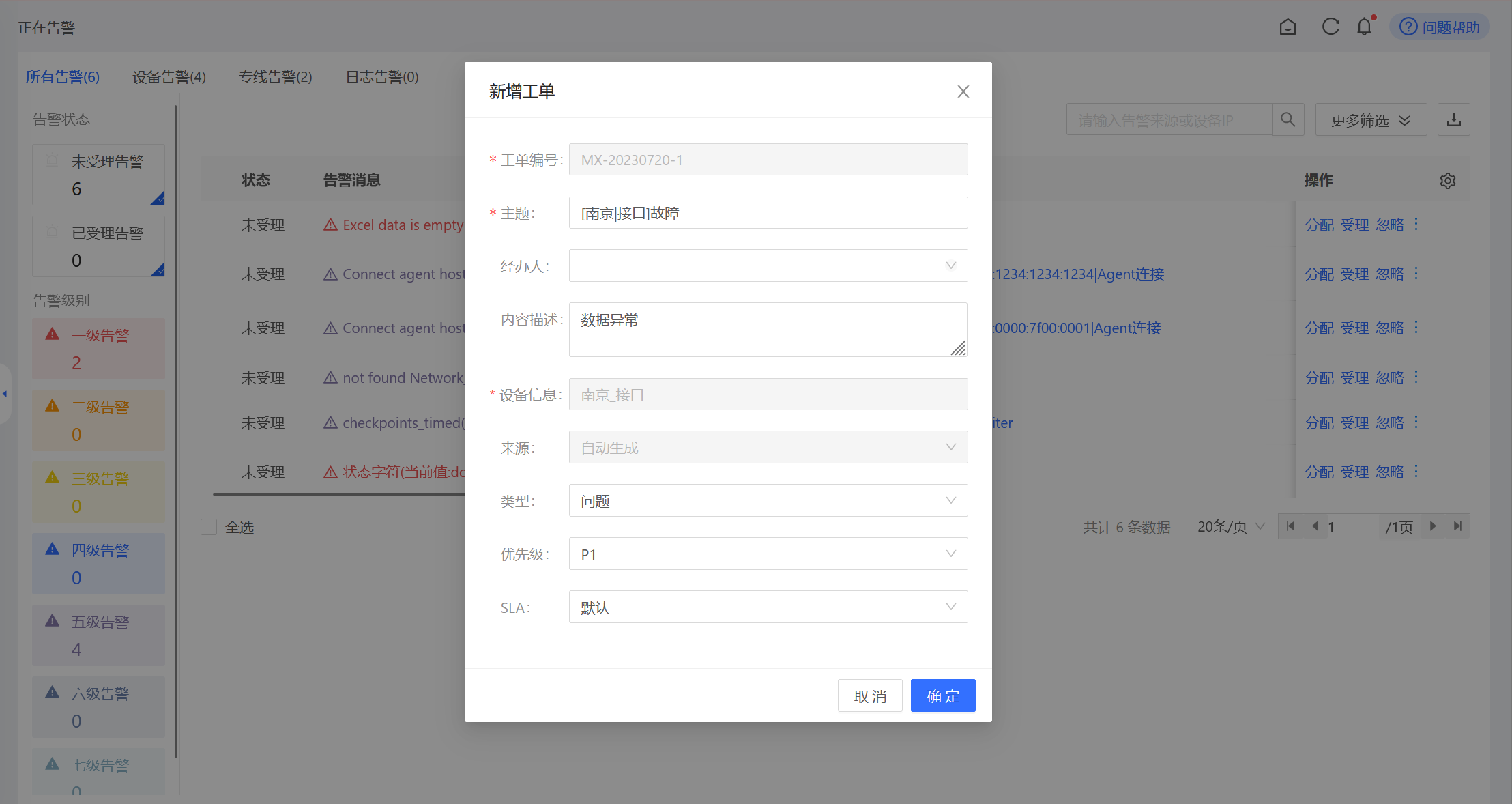Click the page number input box
Image resolution: width=1512 pixels, height=804 pixels.
coord(1352,526)
